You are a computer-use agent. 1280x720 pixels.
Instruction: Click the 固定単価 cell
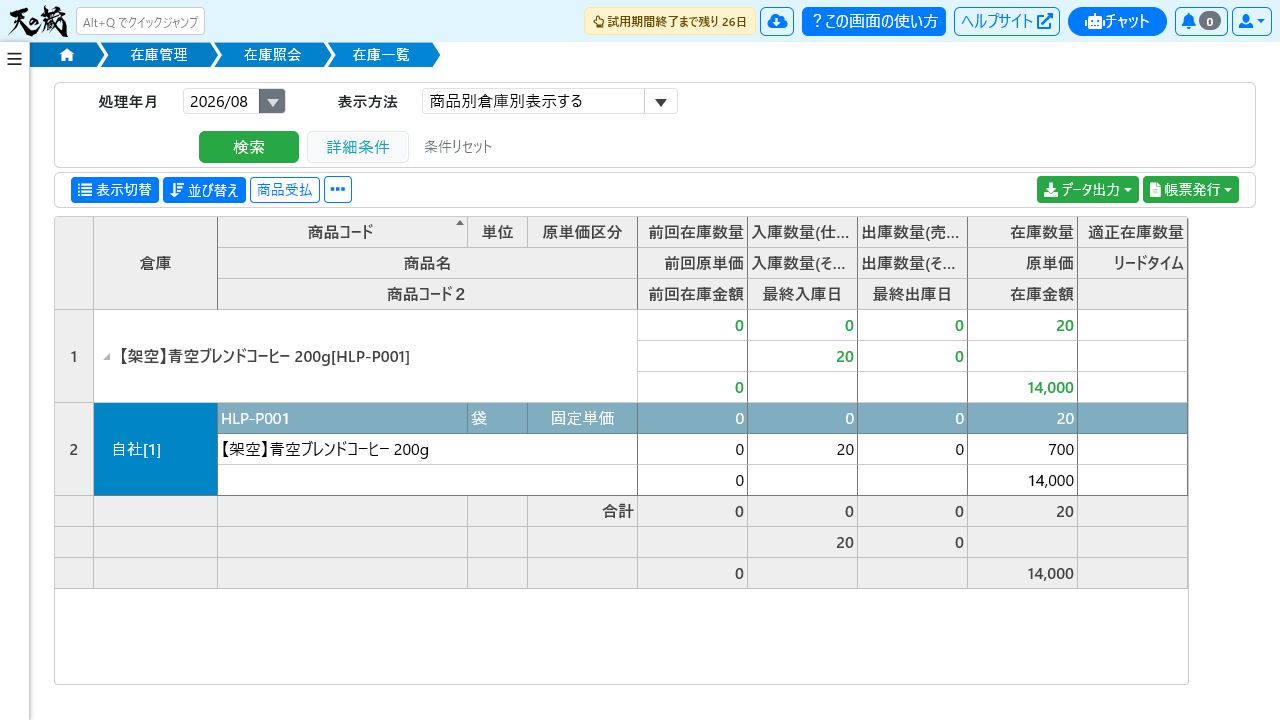coord(582,418)
